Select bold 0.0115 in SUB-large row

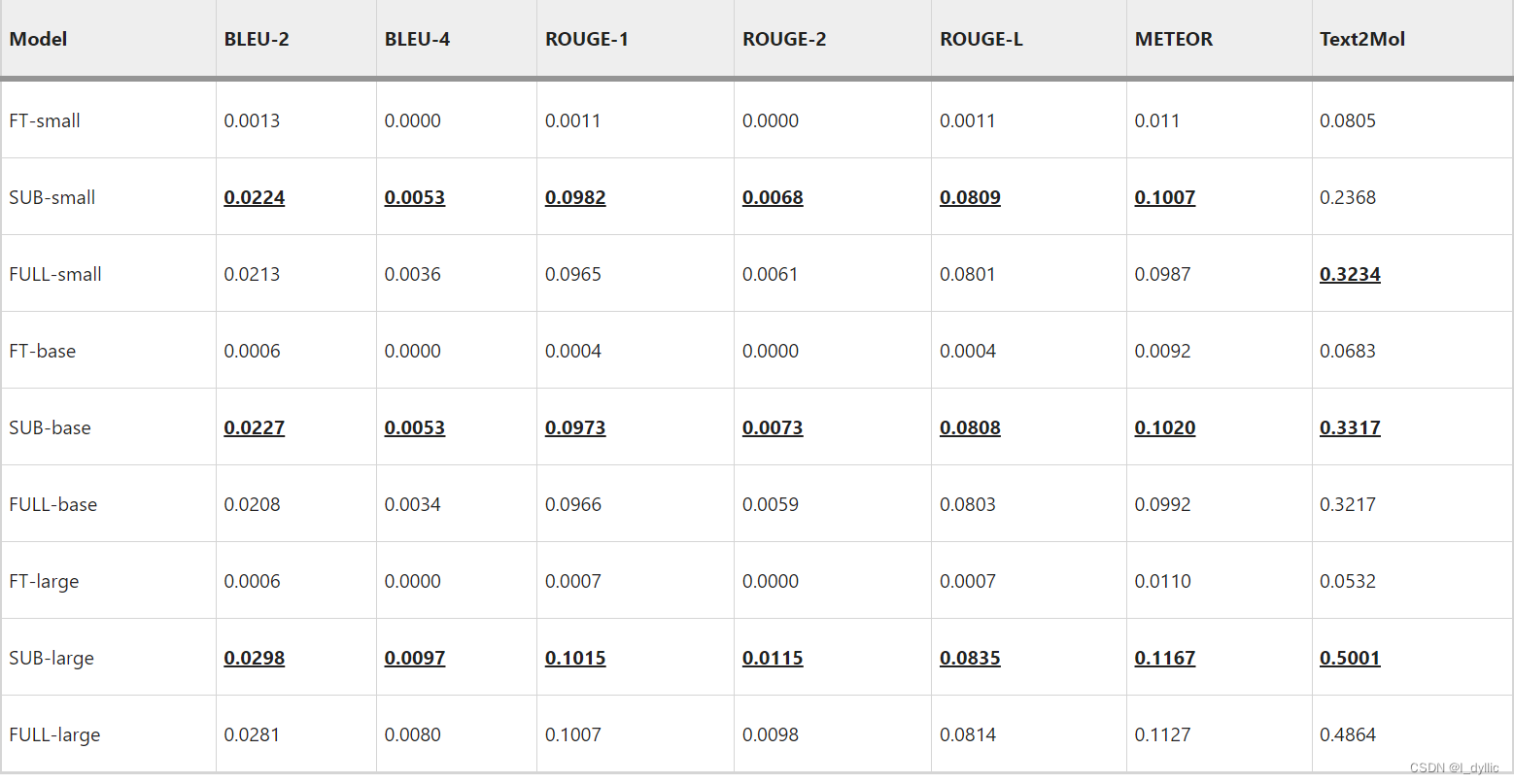click(773, 658)
